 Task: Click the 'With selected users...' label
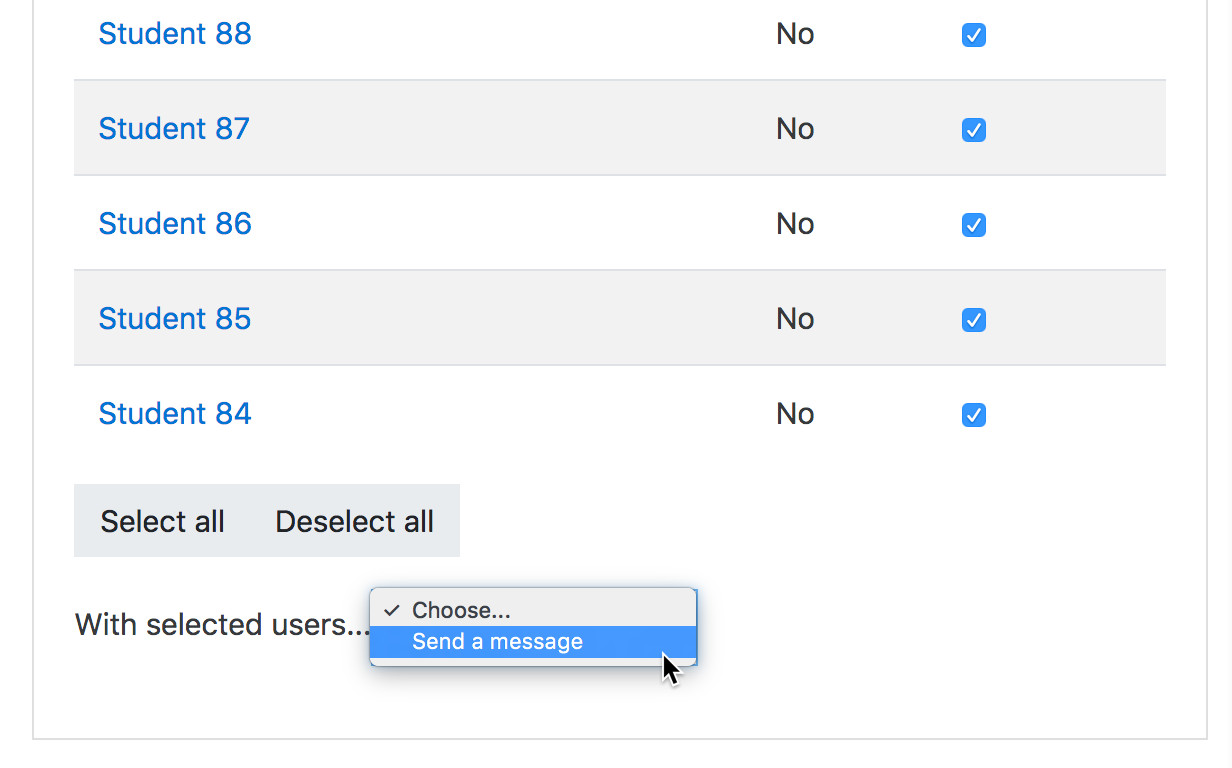point(222,625)
